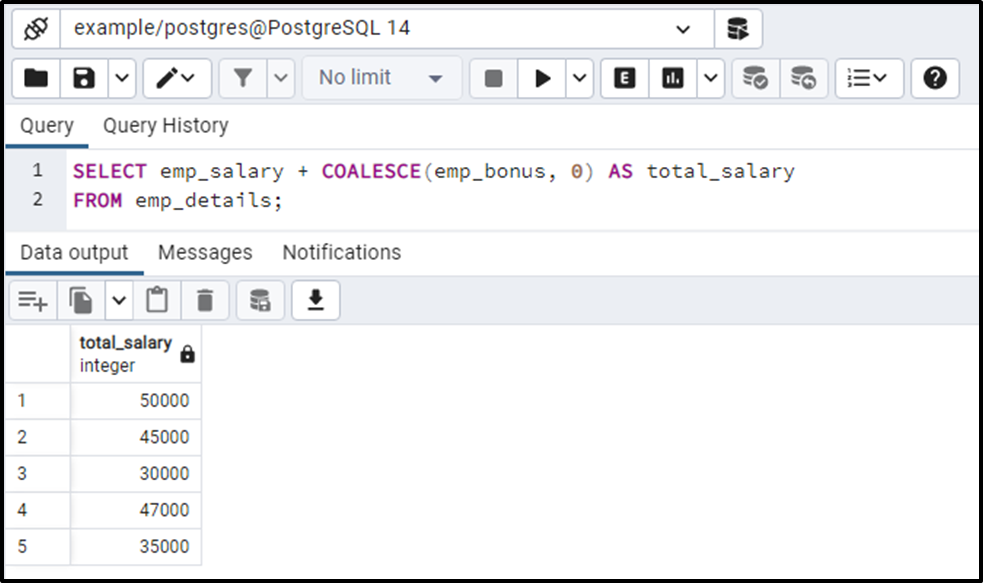
Task: Open the Explain query option
Action: coord(623,78)
